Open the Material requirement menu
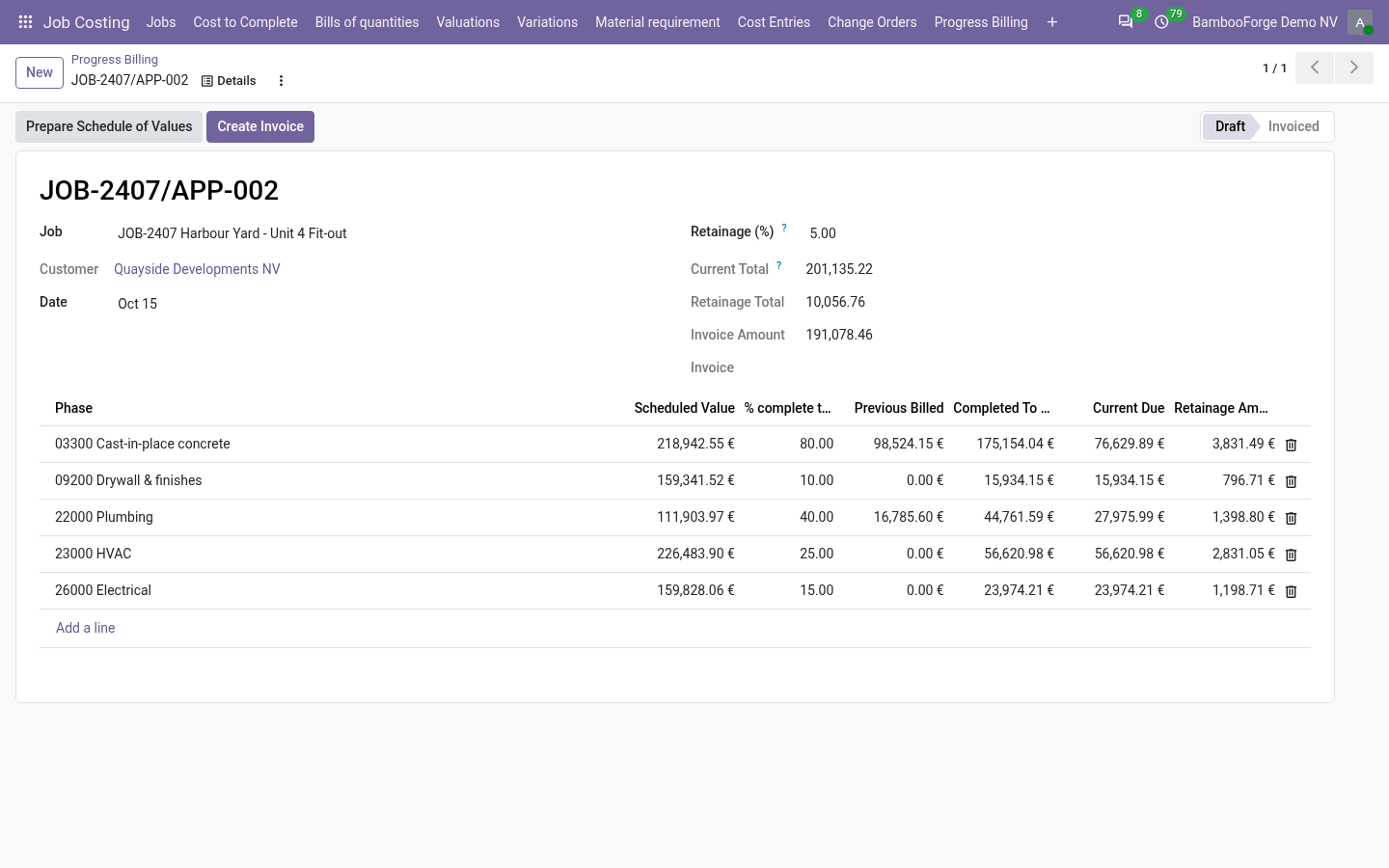Image resolution: width=1389 pixels, height=868 pixels. tap(658, 22)
